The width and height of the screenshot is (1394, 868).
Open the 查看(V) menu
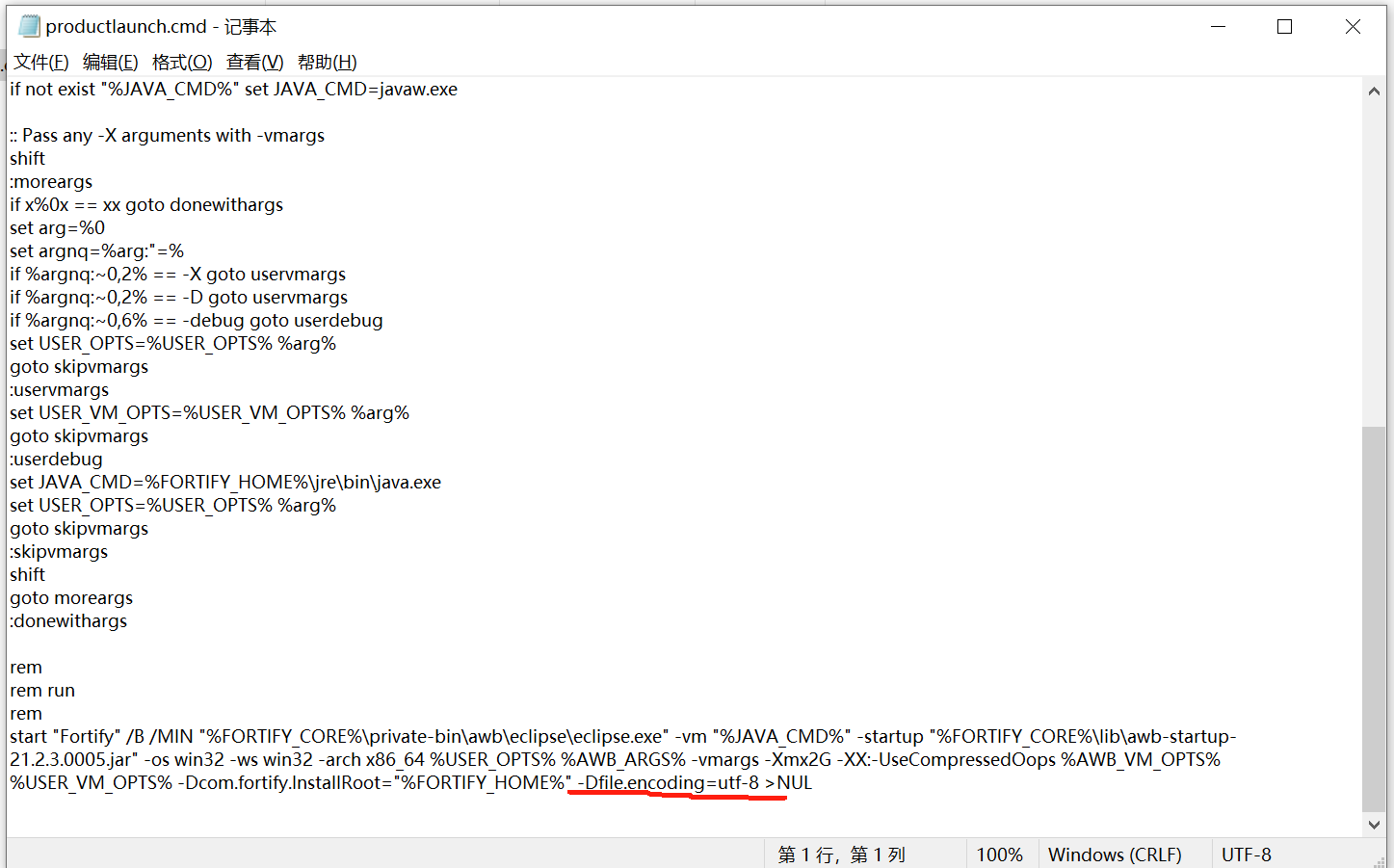[x=255, y=63]
